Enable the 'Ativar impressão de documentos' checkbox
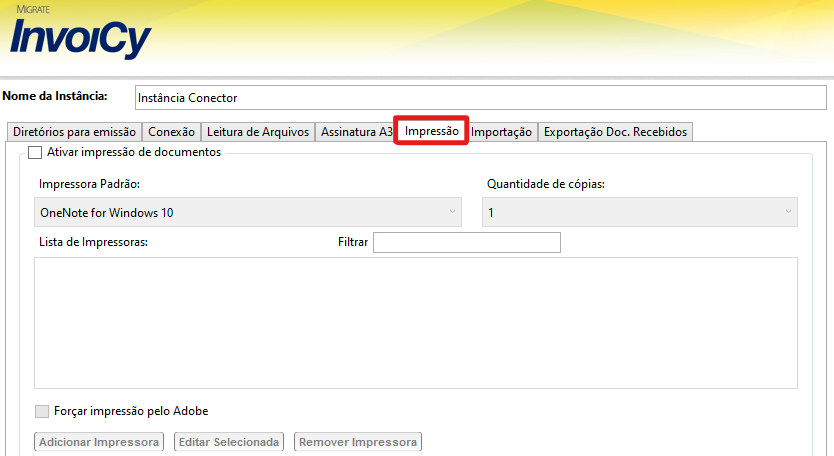This screenshot has width=834, height=456. [36, 153]
